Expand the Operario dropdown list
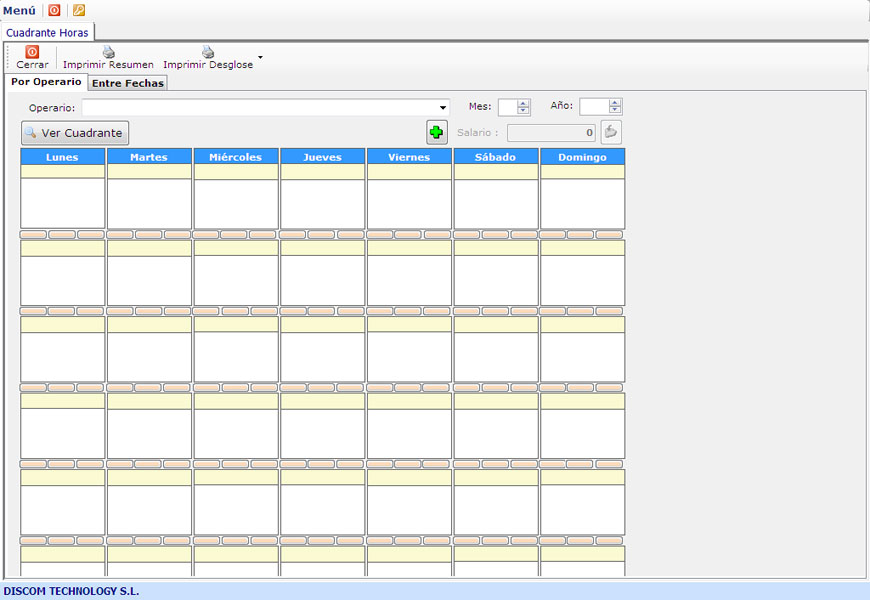The image size is (870, 600). click(443, 108)
